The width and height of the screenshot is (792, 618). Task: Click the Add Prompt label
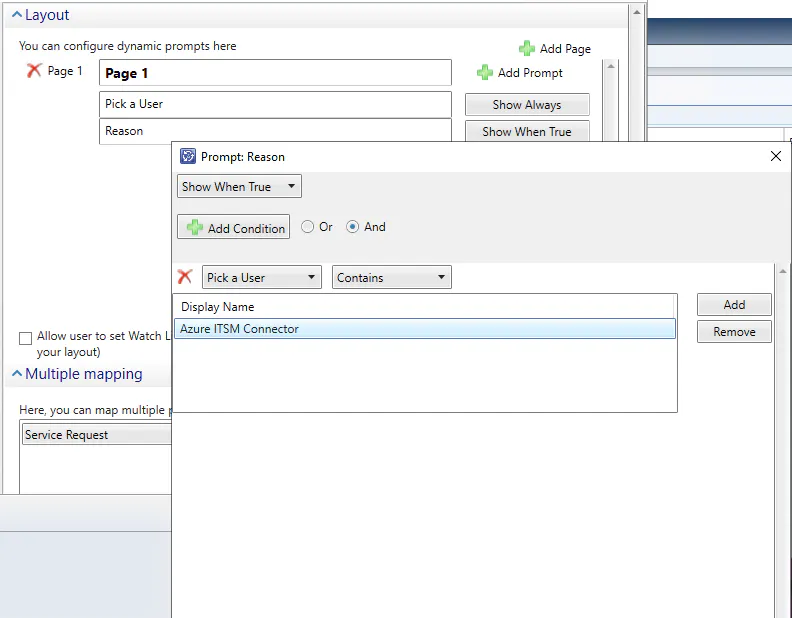click(530, 73)
